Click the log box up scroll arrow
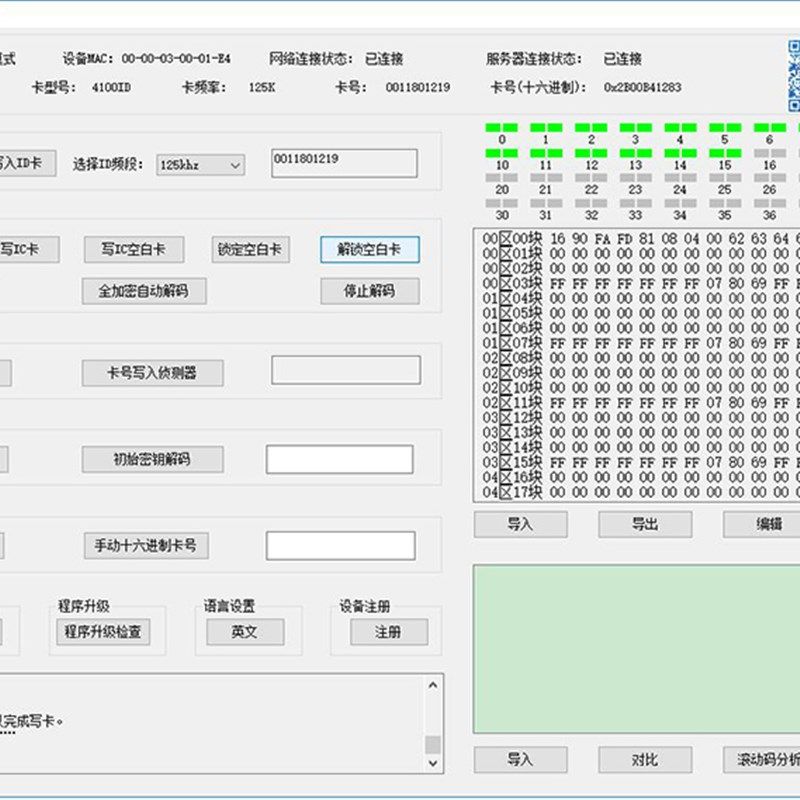Screen dimensions: 800x800 point(433,685)
